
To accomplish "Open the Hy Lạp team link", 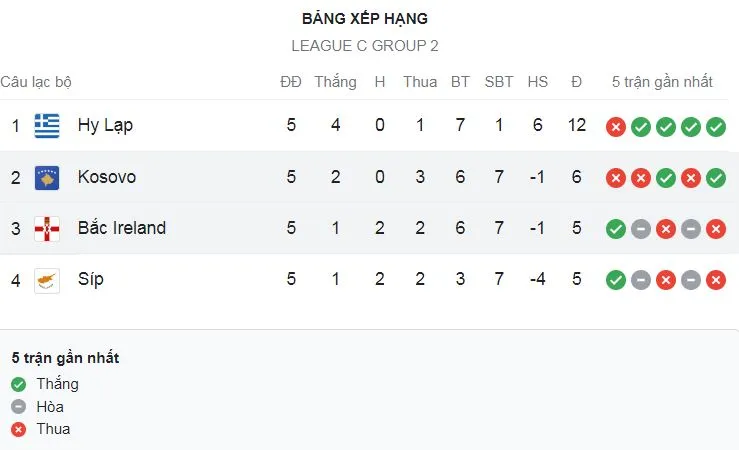I will click(x=105, y=126).
